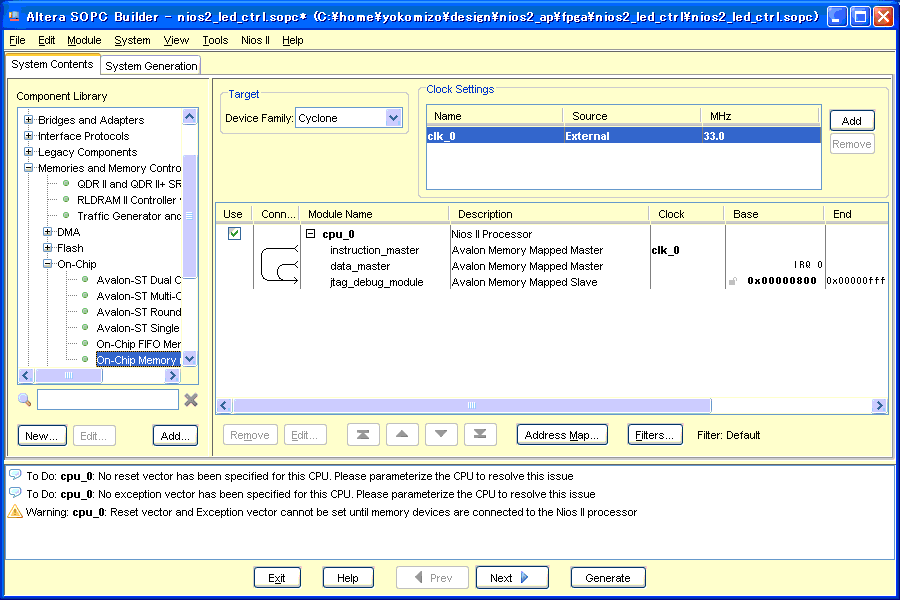
Task: Collapse the Memories and Memory Controllers category
Action: click(x=28, y=168)
